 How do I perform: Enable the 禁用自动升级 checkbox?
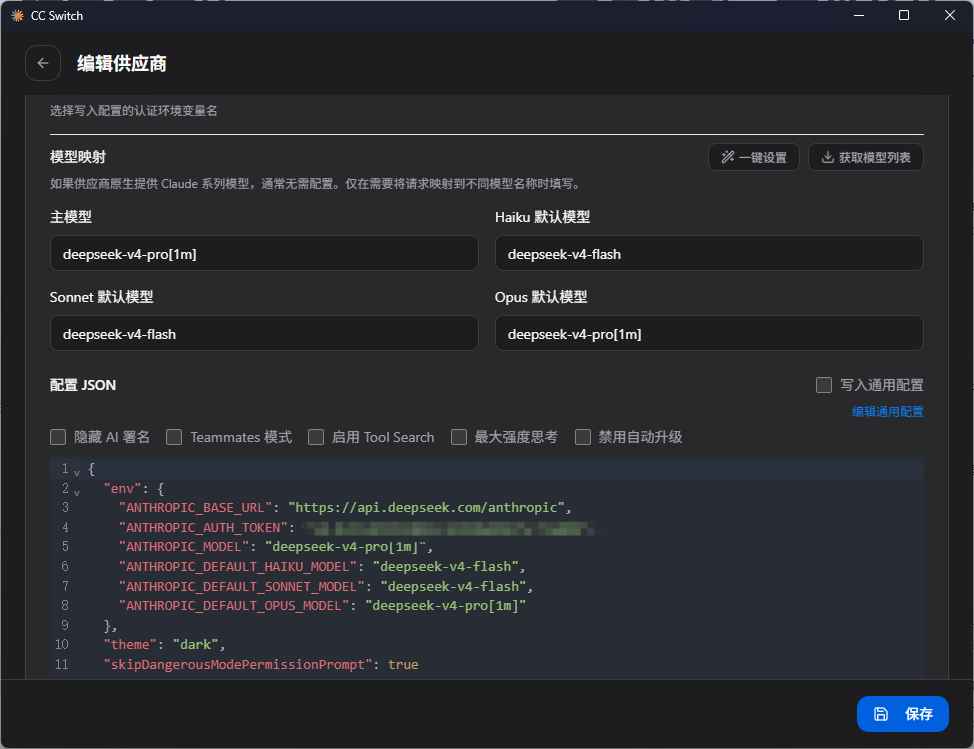583,437
